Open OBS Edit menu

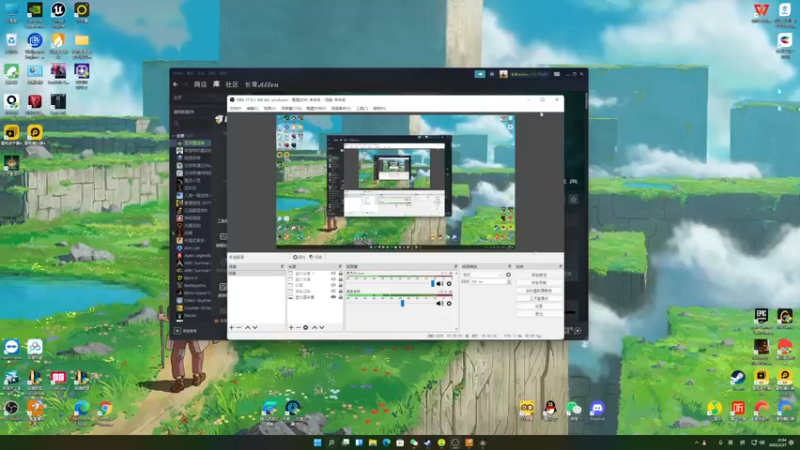coord(252,108)
